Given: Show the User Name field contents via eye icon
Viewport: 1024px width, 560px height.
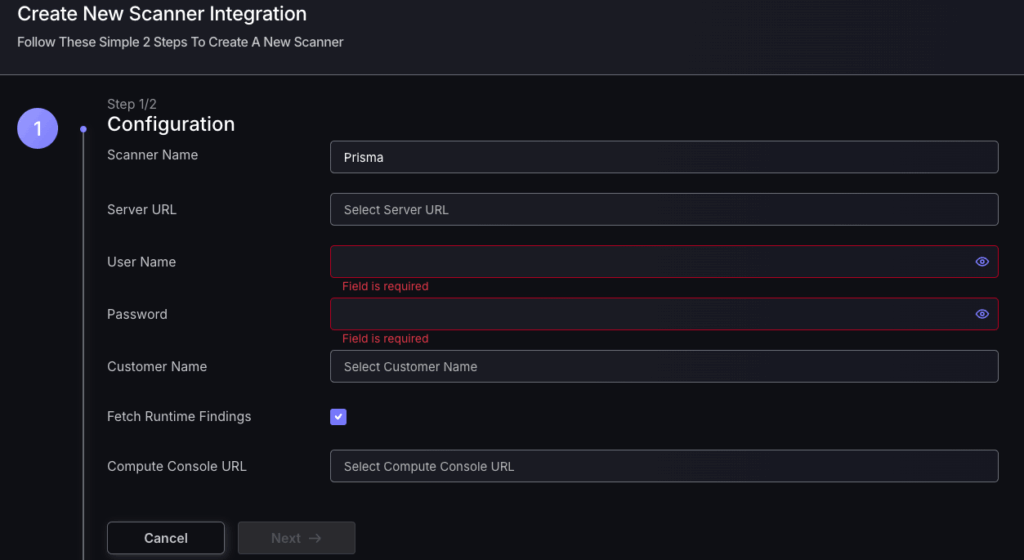Looking at the screenshot, I should tap(982, 262).
